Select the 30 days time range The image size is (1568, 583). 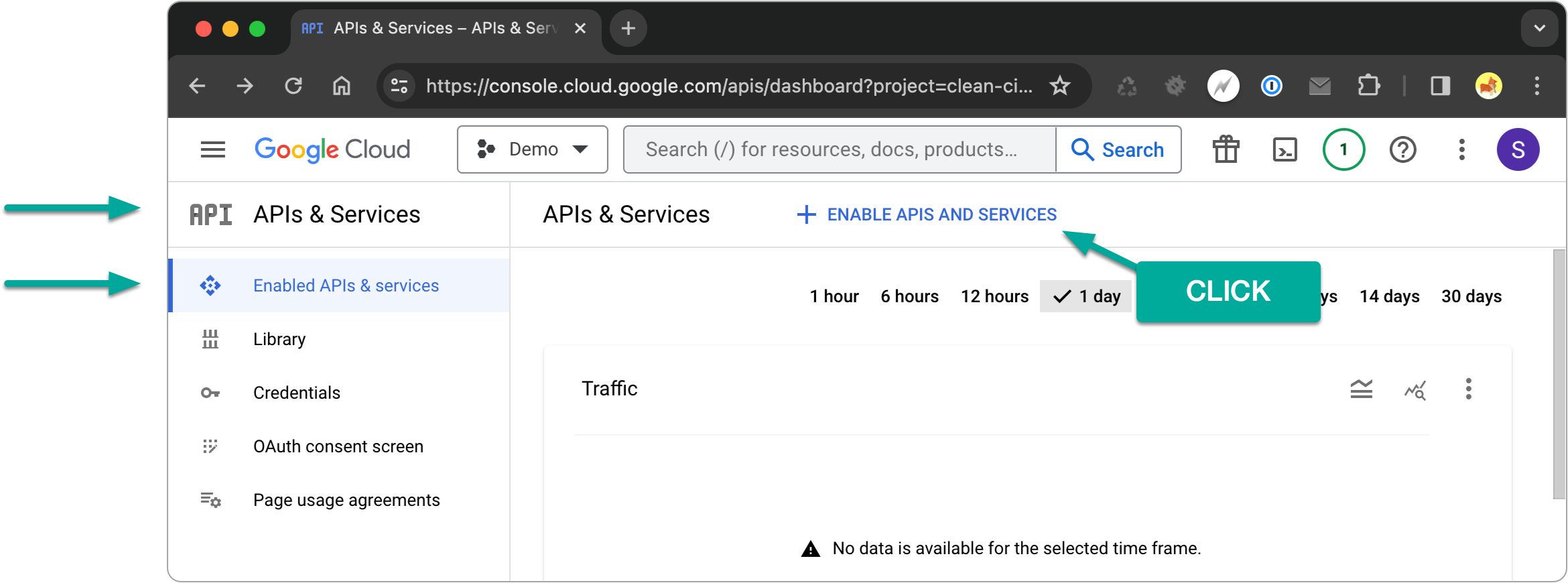(x=1472, y=296)
